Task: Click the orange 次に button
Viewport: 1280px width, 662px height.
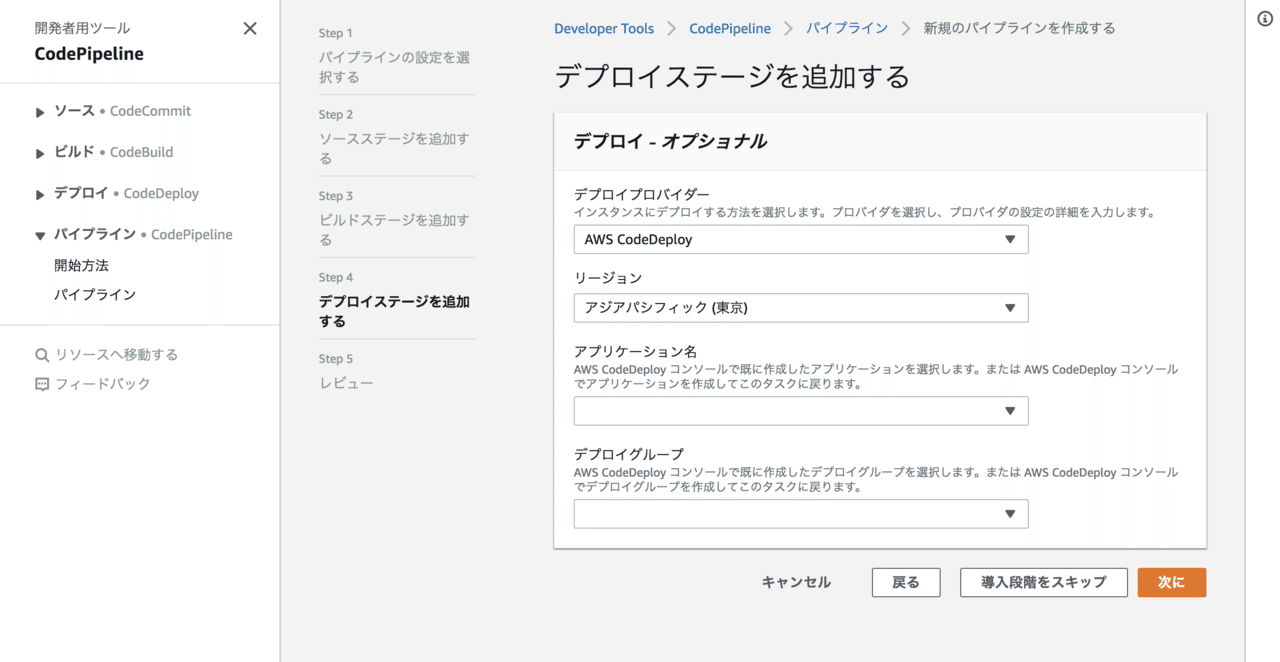Action: [x=1172, y=582]
